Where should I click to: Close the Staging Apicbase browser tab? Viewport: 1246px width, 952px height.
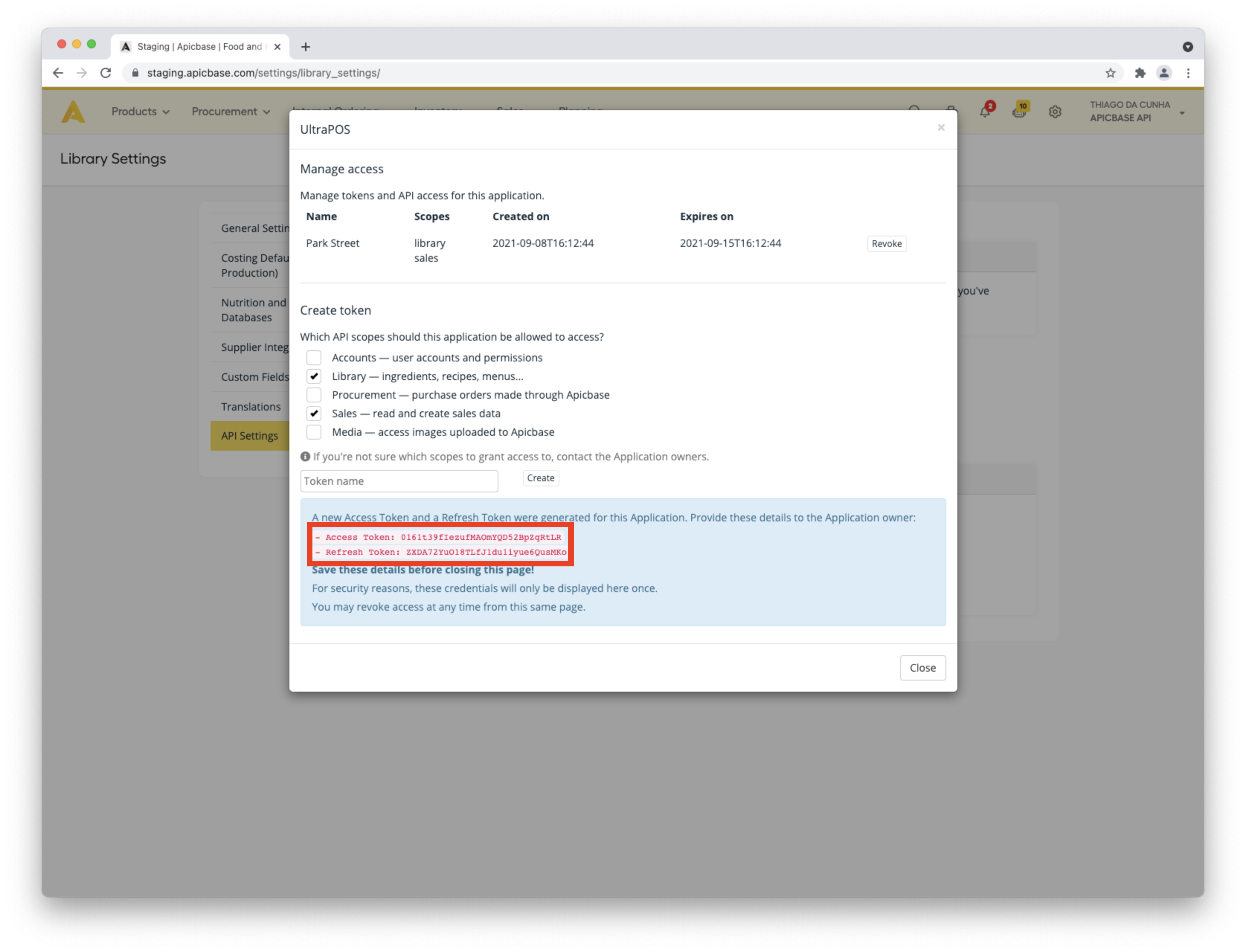click(277, 46)
